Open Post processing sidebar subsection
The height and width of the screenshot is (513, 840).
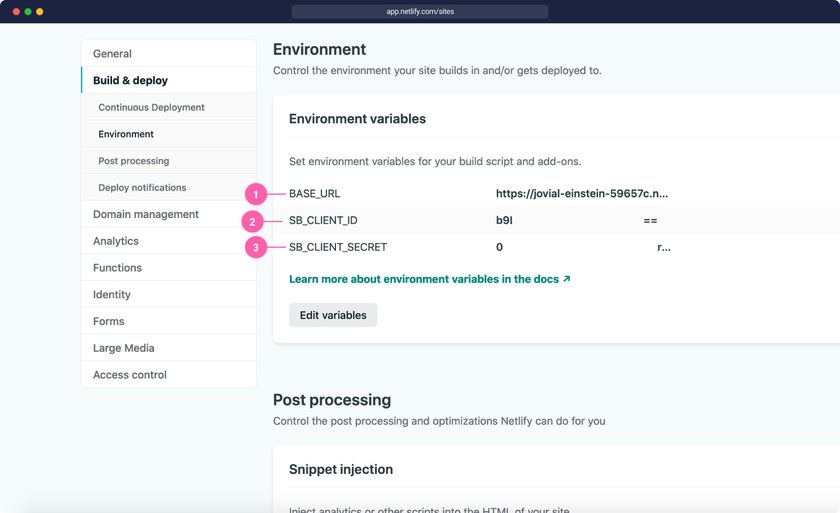(x=133, y=161)
